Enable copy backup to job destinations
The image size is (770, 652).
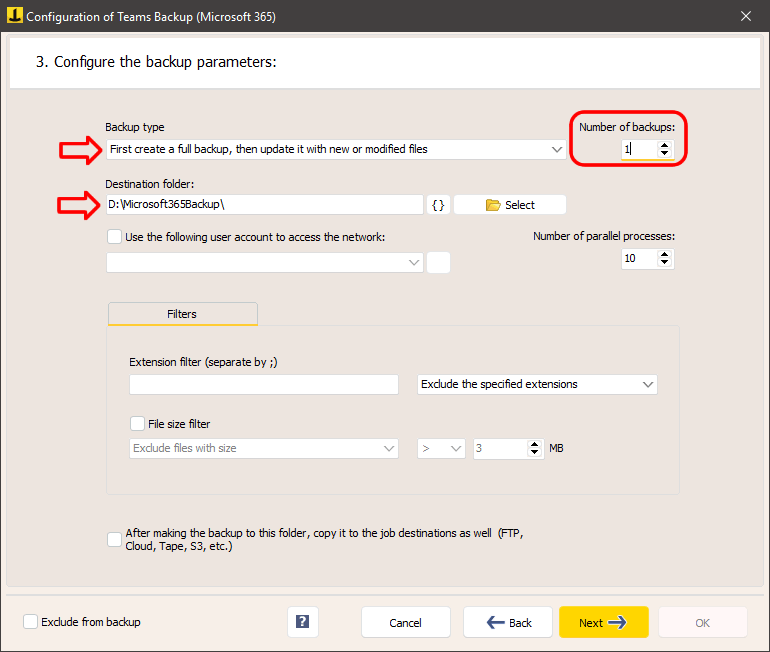[114, 540]
